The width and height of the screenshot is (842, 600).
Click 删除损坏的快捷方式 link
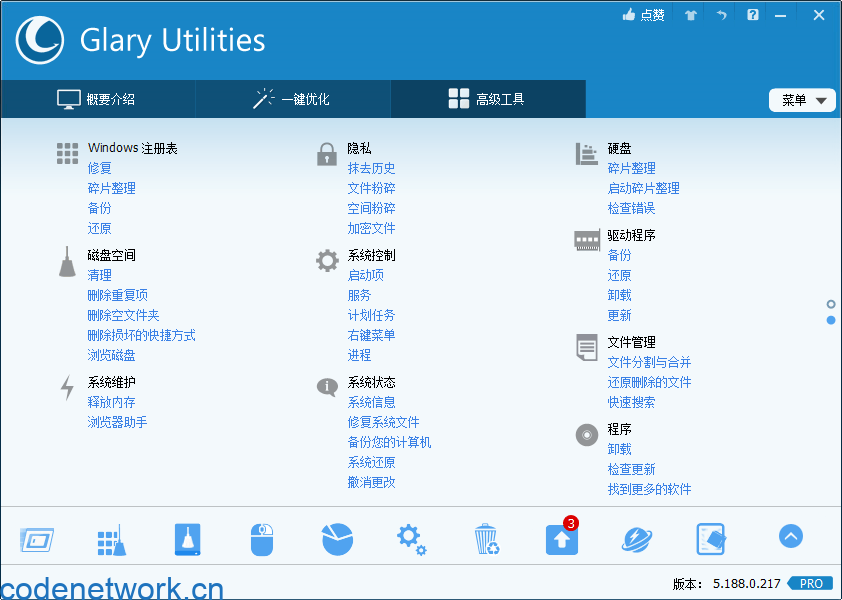coord(141,335)
